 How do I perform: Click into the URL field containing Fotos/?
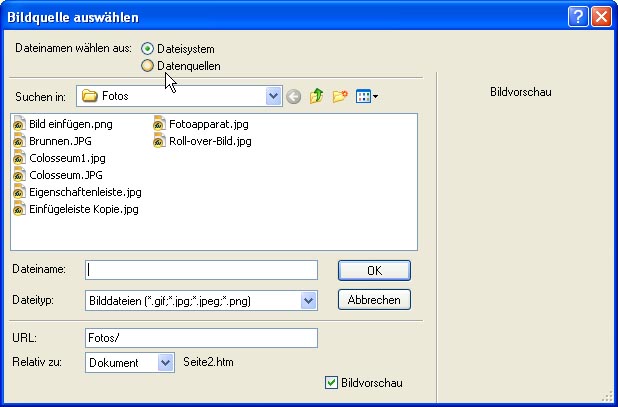pos(201,338)
